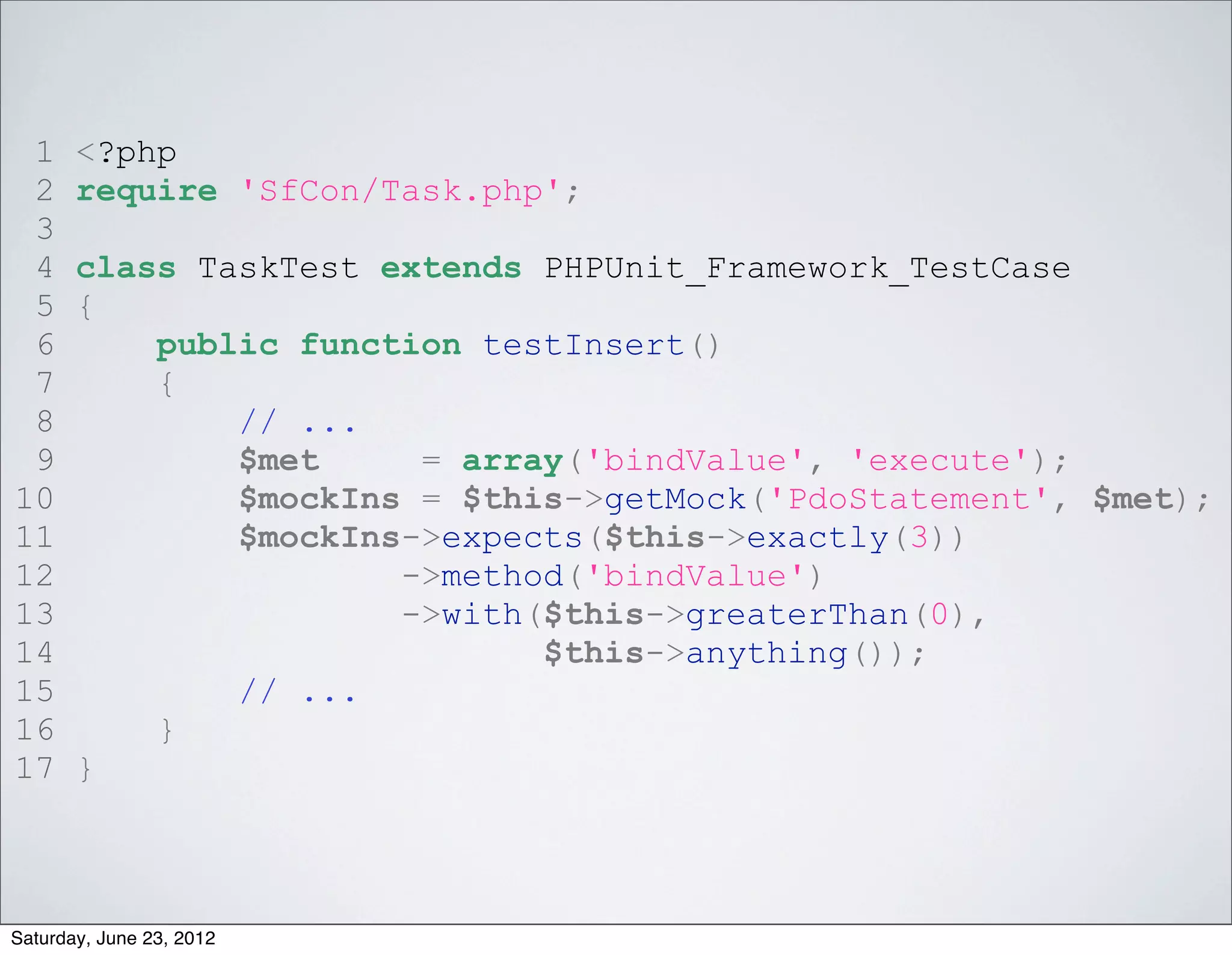Image resolution: width=1232 pixels, height=955 pixels.
Task: Select the testInsert method name
Action: click(584, 345)
